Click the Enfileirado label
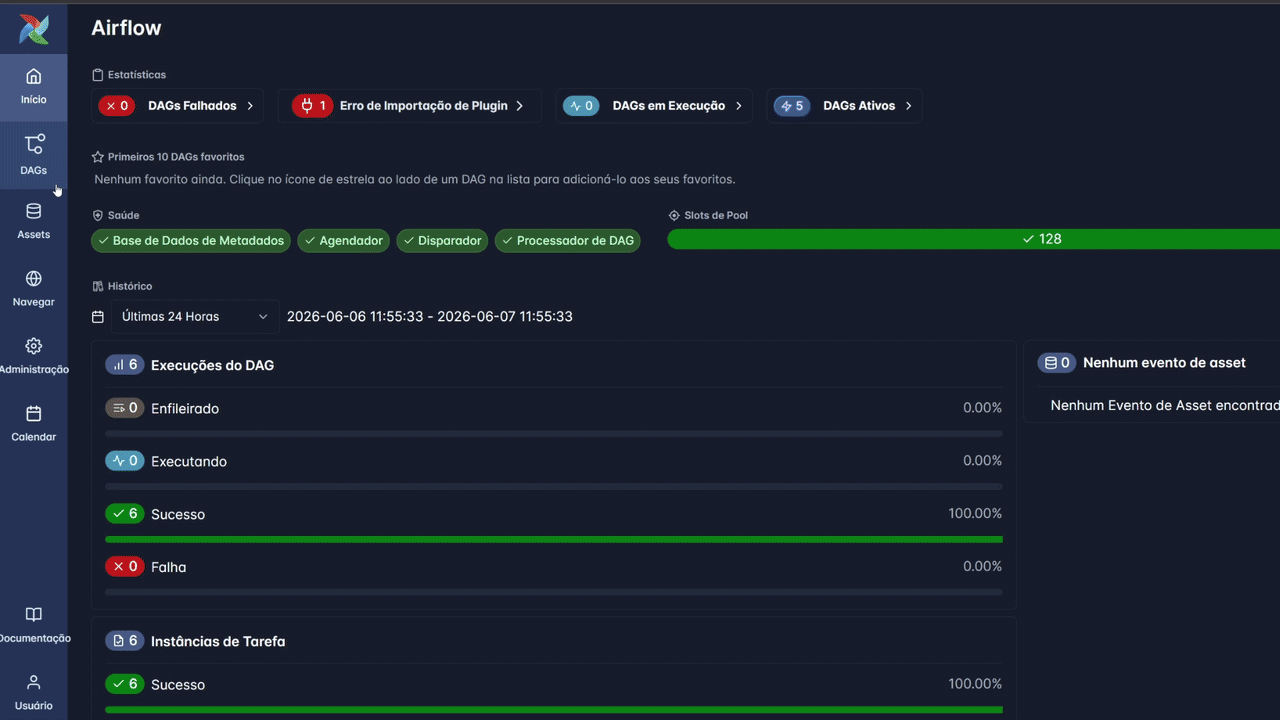Viewport: 1280px width, 720px height. tap(185, 409)
